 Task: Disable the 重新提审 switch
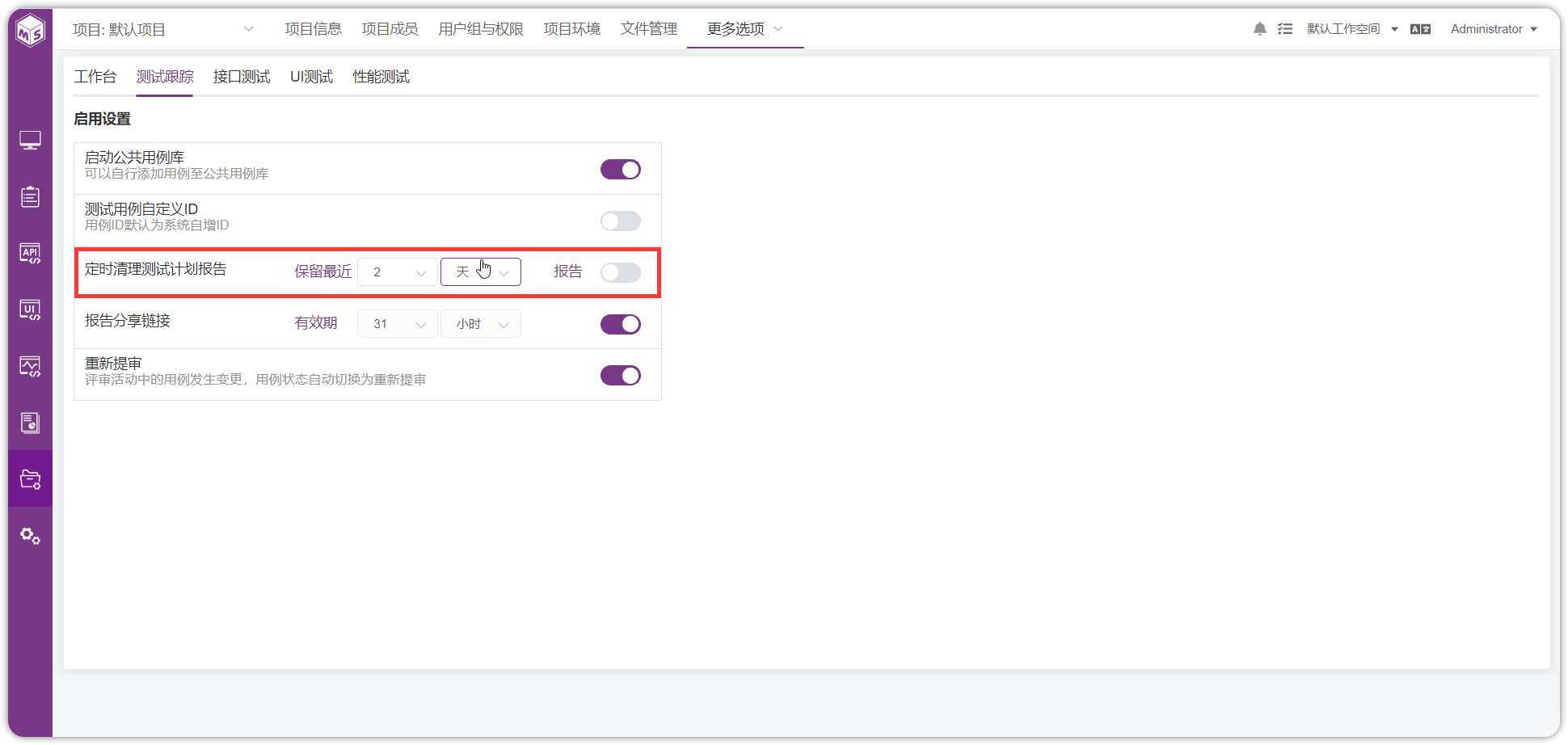click(621, 376)
